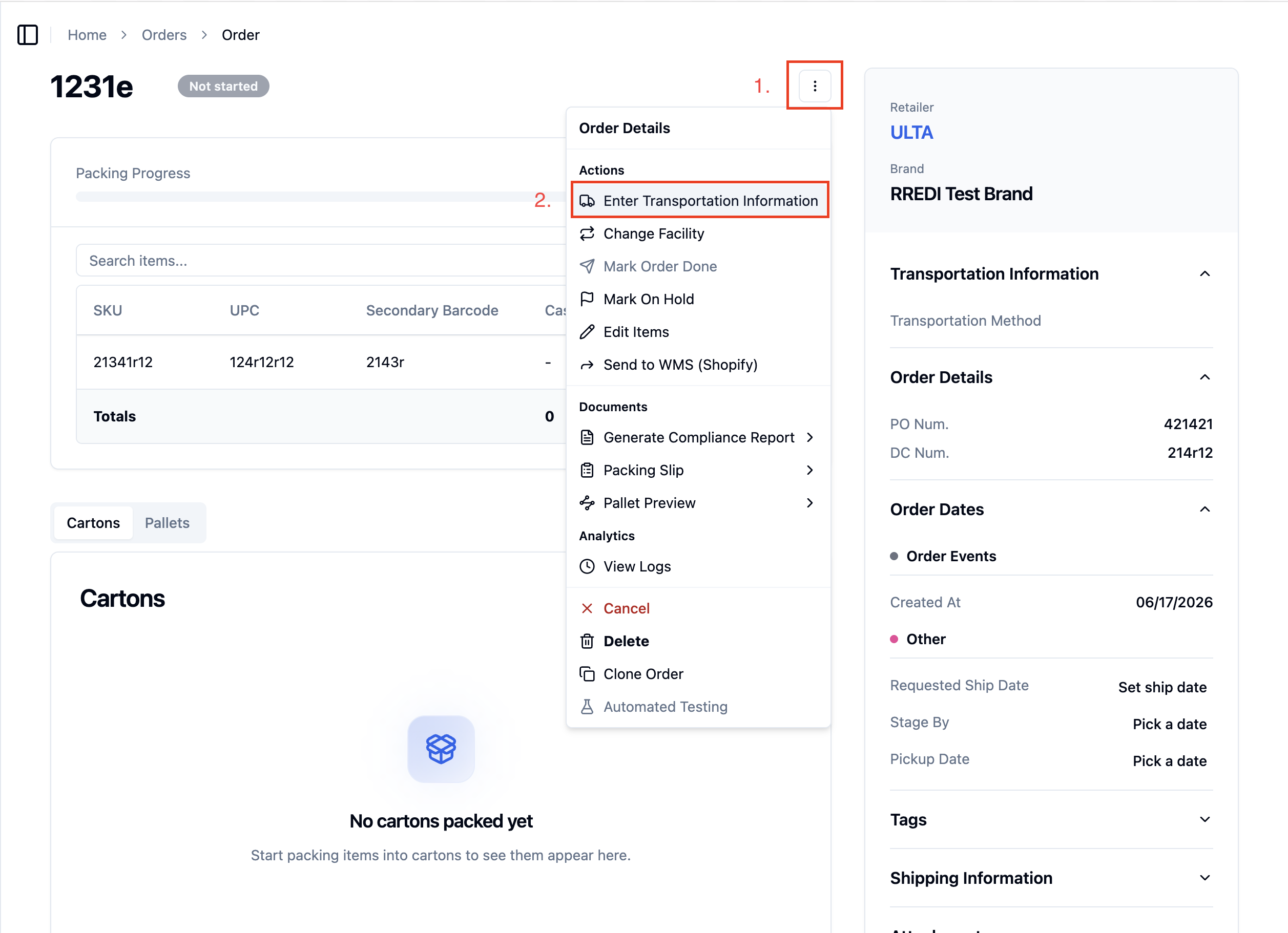Navigate to Orders breadcrumb link
The width and height of the screenshot is (1288, 933).
pyautogui.click(x=164, y=35)
